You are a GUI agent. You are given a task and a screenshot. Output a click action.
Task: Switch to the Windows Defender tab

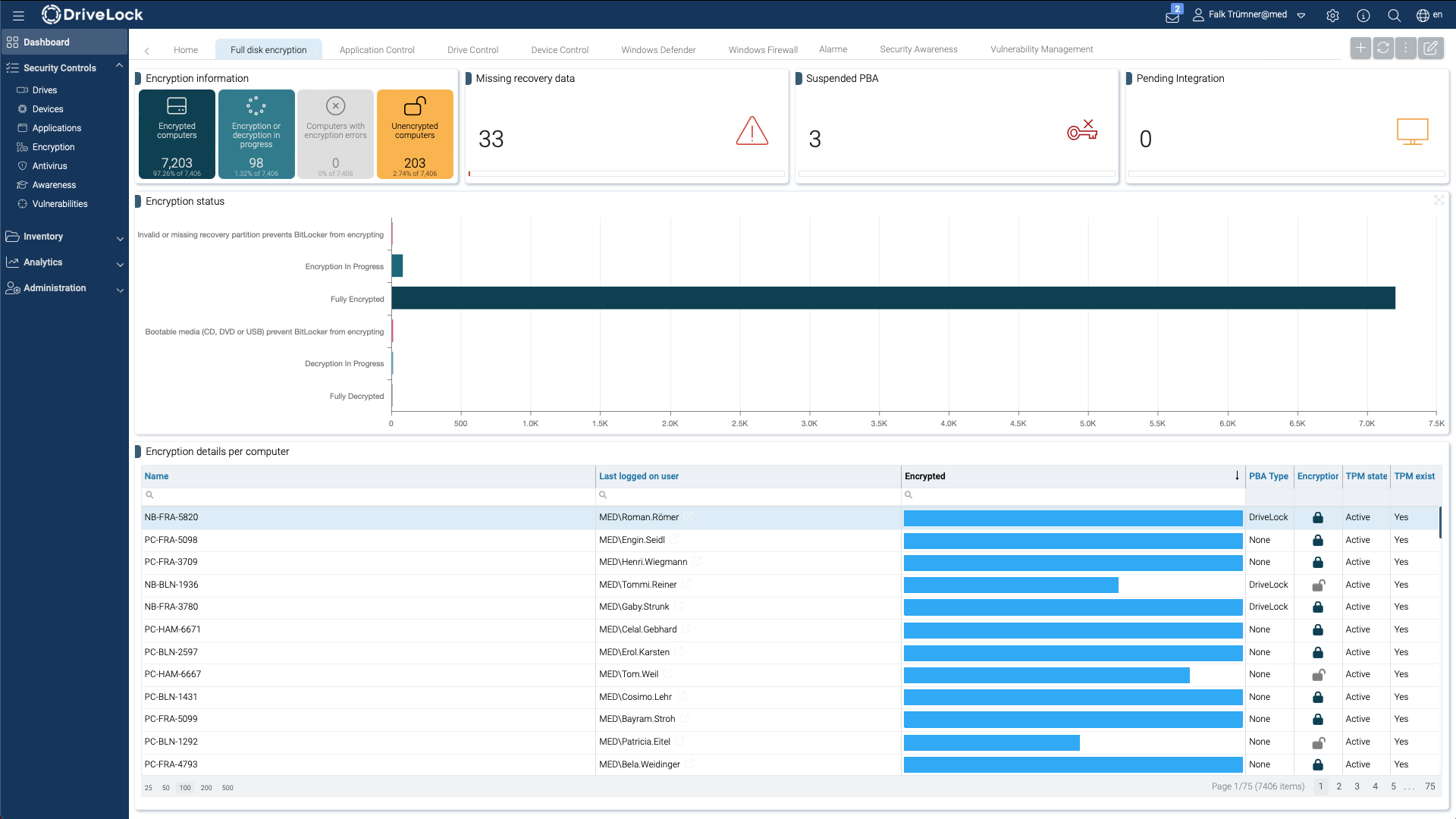pos(658,49)
